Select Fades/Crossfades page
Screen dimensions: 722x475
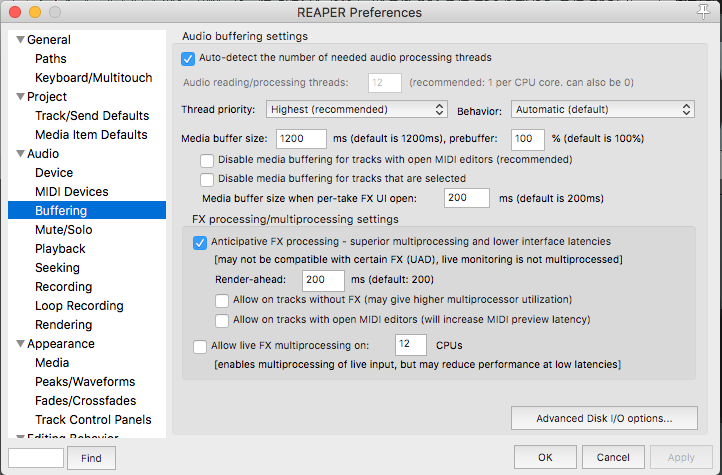86,401
